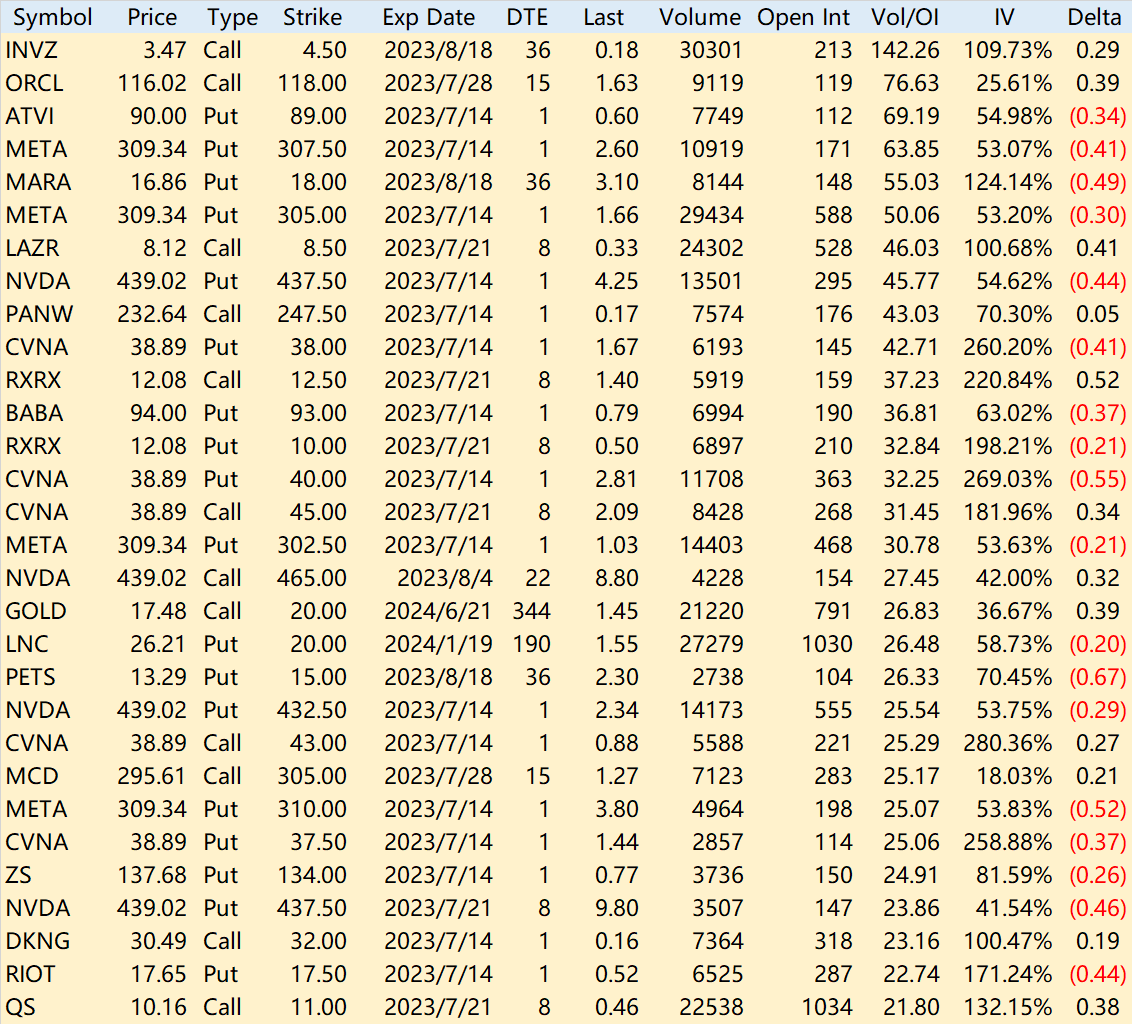The height and width of the screenshot is (1024, 1132).
Task: Click ORCL price 116.02
Action: 152,83
